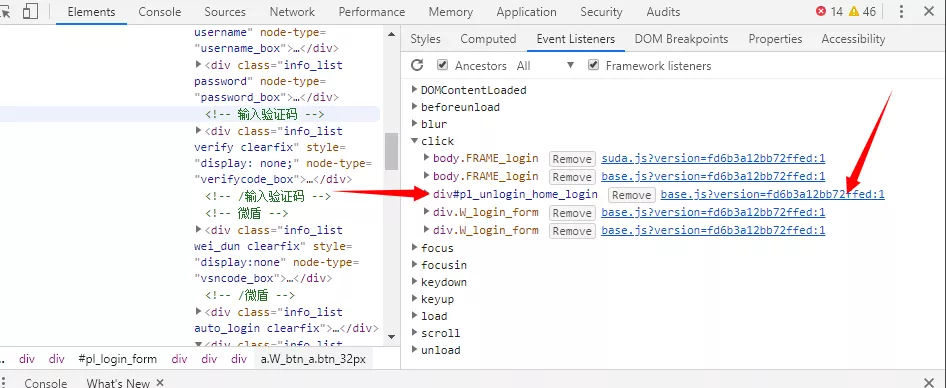Toggle the Framework listeners checkbox
This screenshot has height=388, width=946.
(x=594, y=65)
